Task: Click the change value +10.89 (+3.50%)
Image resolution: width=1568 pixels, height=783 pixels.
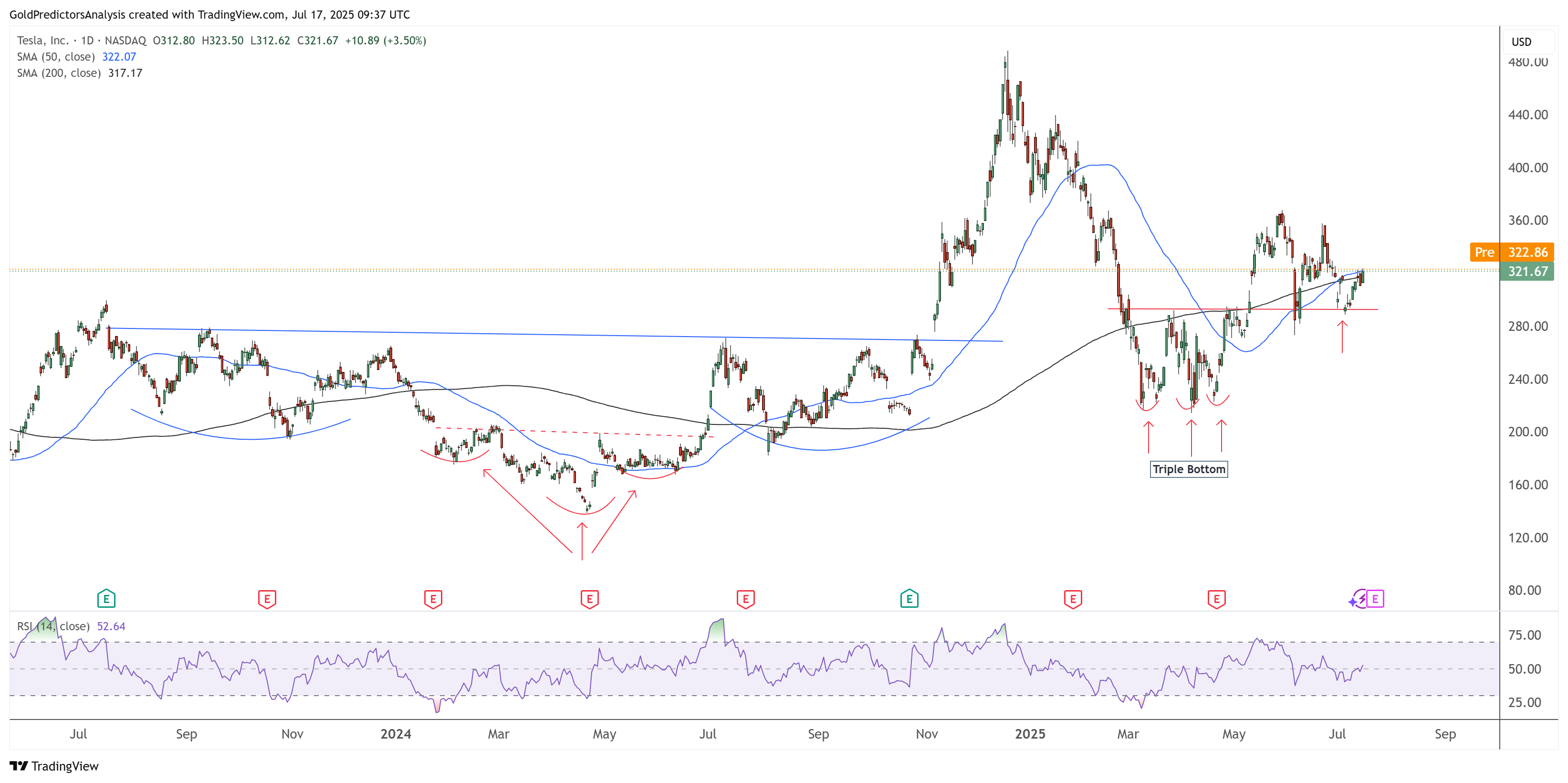Action: point(386,40)
